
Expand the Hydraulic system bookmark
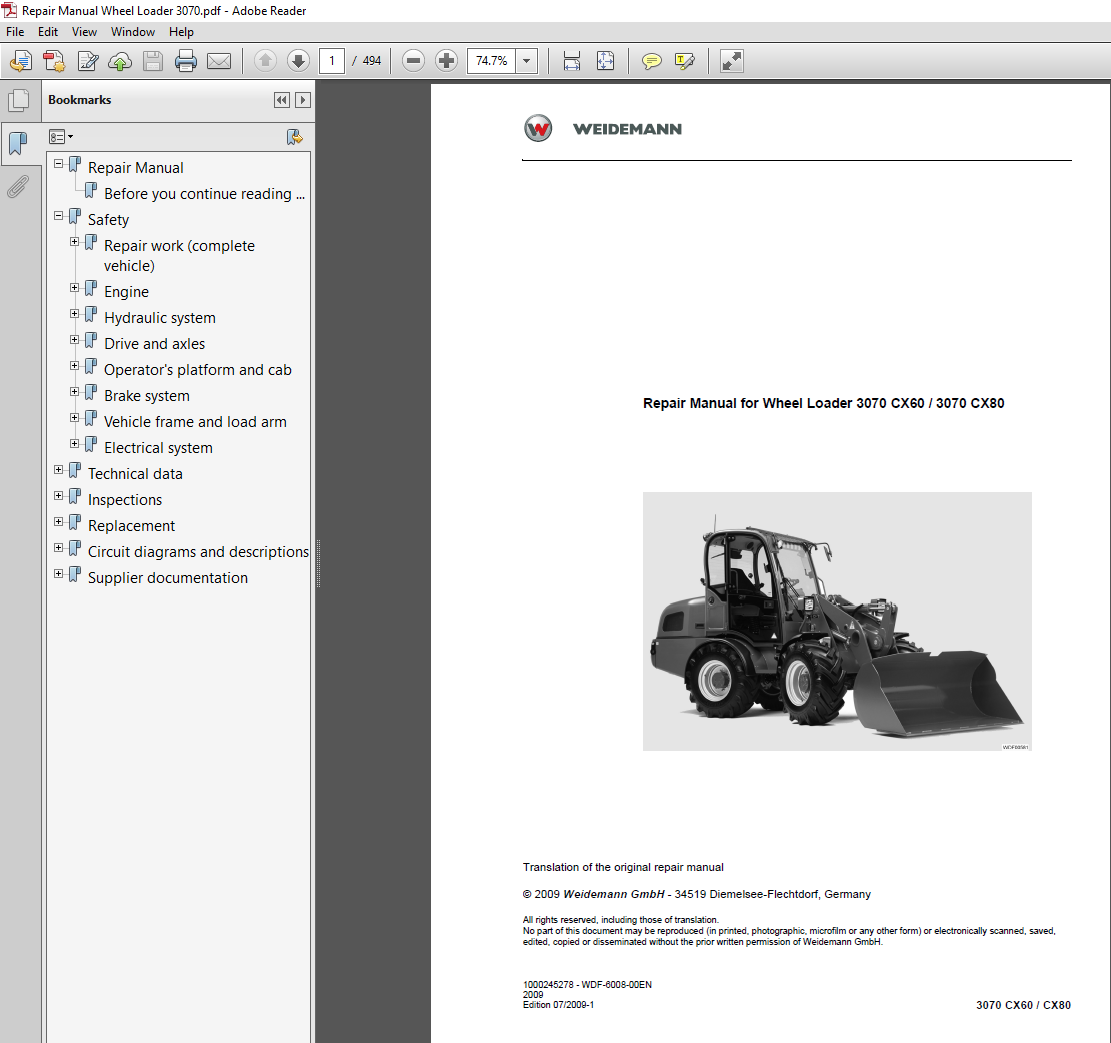[75, 314]
